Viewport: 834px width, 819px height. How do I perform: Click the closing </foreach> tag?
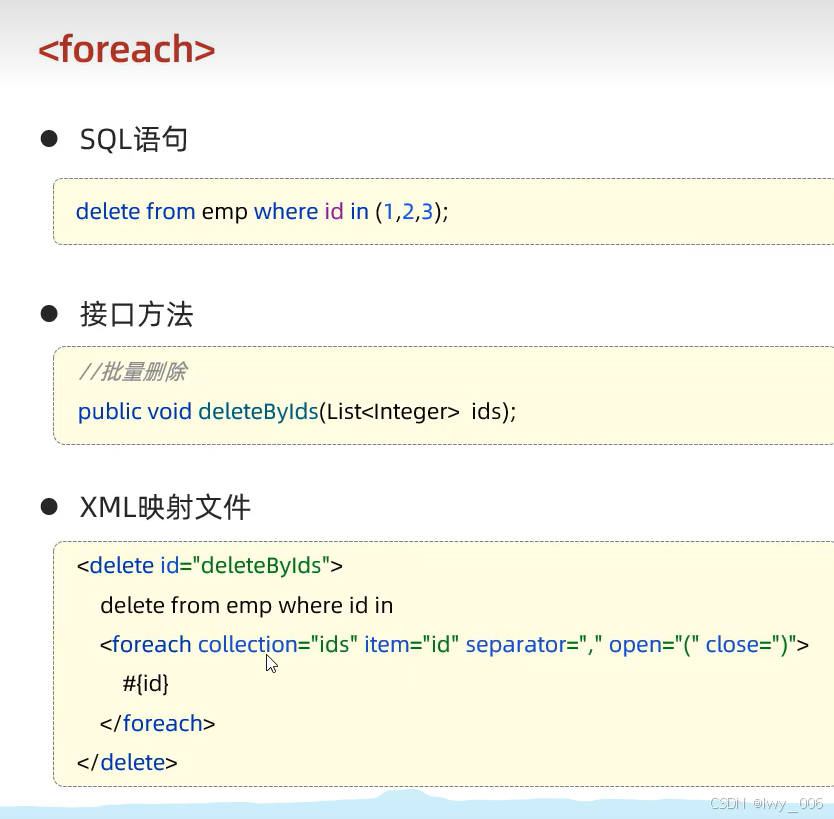point(157,724)
